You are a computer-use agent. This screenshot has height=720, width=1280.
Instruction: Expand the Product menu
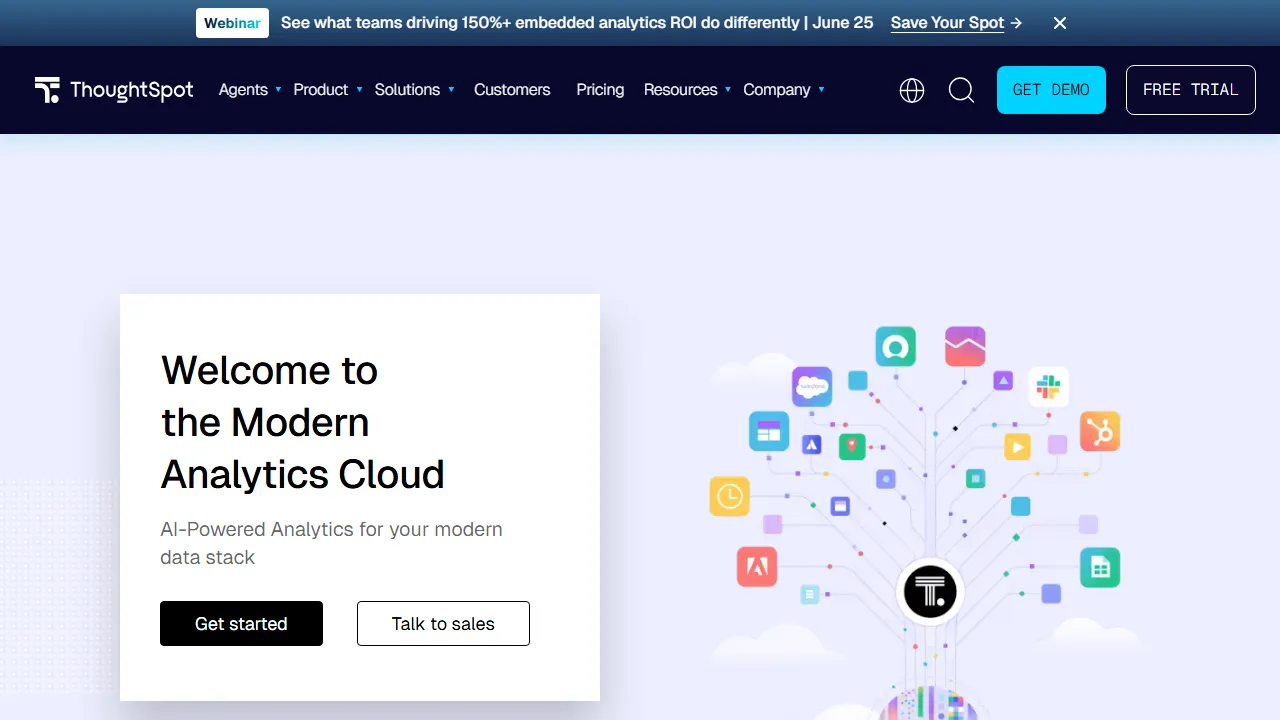328,90
